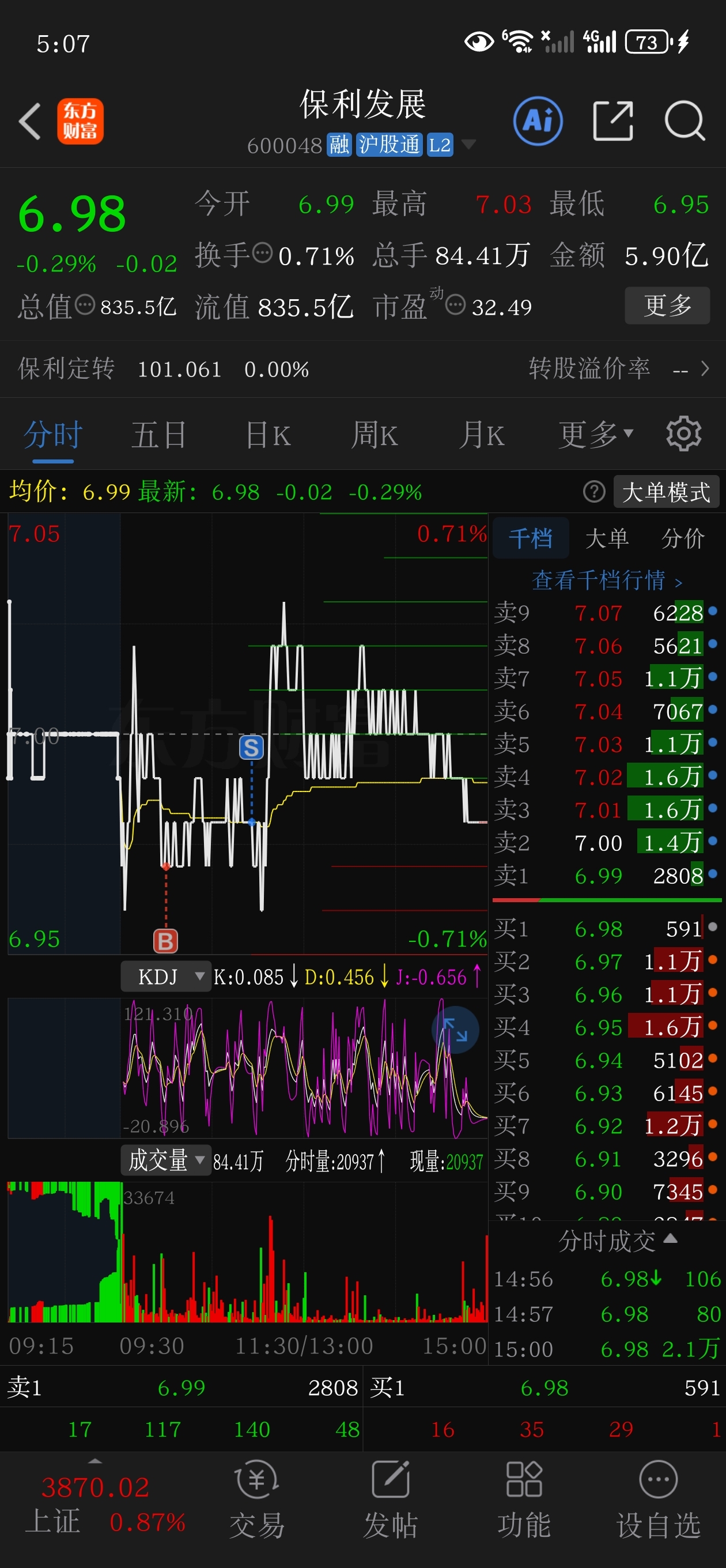Tap 15:00 6.98 2.1万 trade row
This screenshot has width=726, height=1568.
pyautogui.click(x=607, y=1349)
